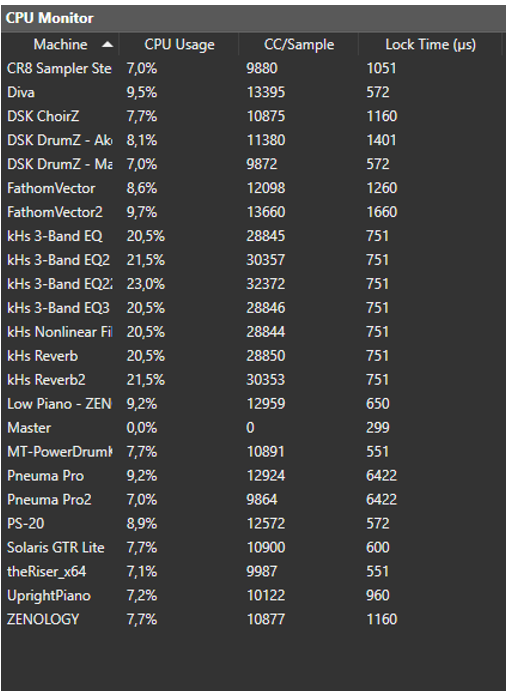Select the kHs Nonlinear Filter row

254,332
